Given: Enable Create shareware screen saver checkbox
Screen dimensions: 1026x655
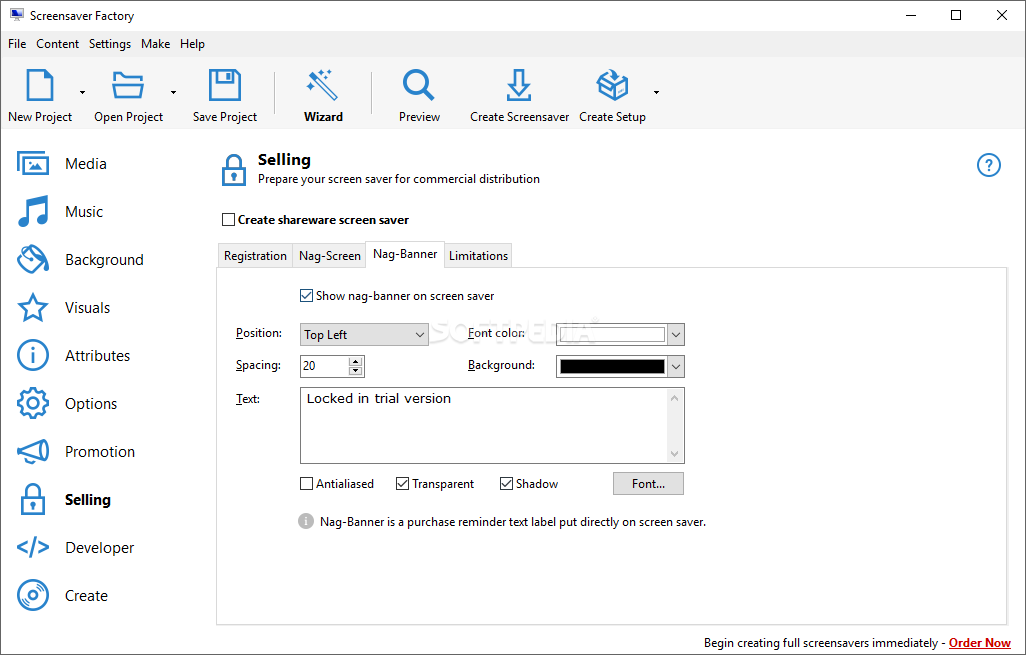Looking at the screenshot, I should coord(228,220).
